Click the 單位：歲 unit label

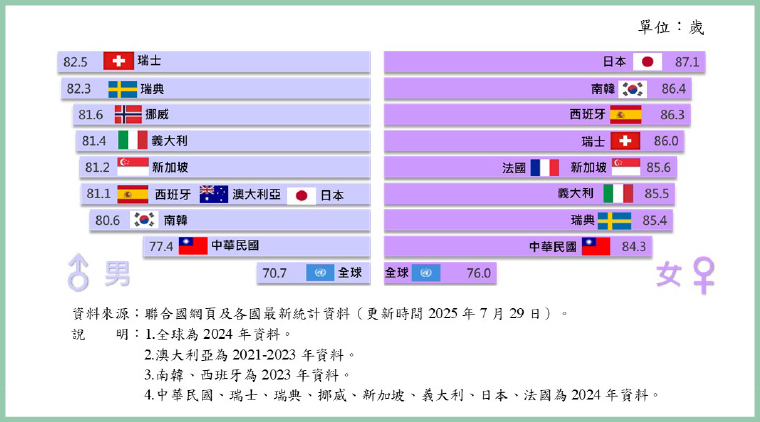(671, 28)
